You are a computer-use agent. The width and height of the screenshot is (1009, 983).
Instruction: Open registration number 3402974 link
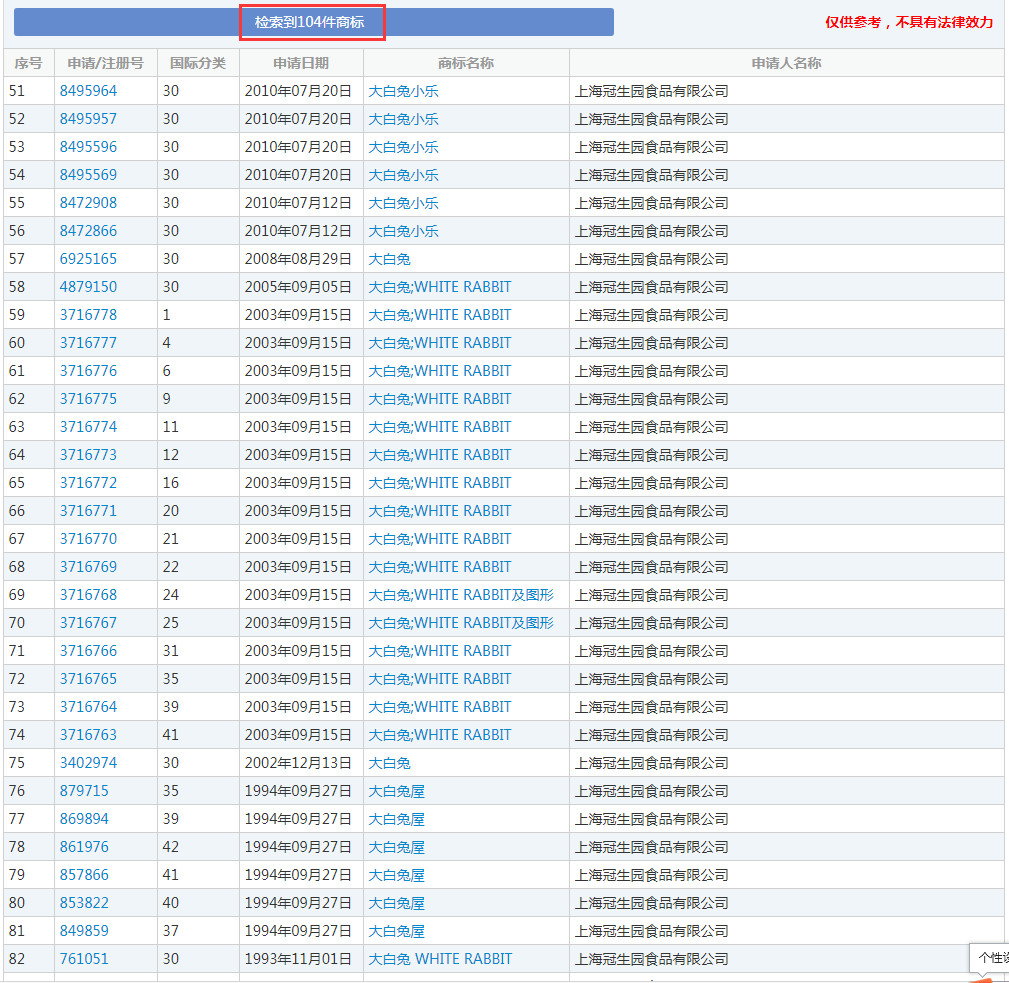pyautogui.click(x=88, y=763)
